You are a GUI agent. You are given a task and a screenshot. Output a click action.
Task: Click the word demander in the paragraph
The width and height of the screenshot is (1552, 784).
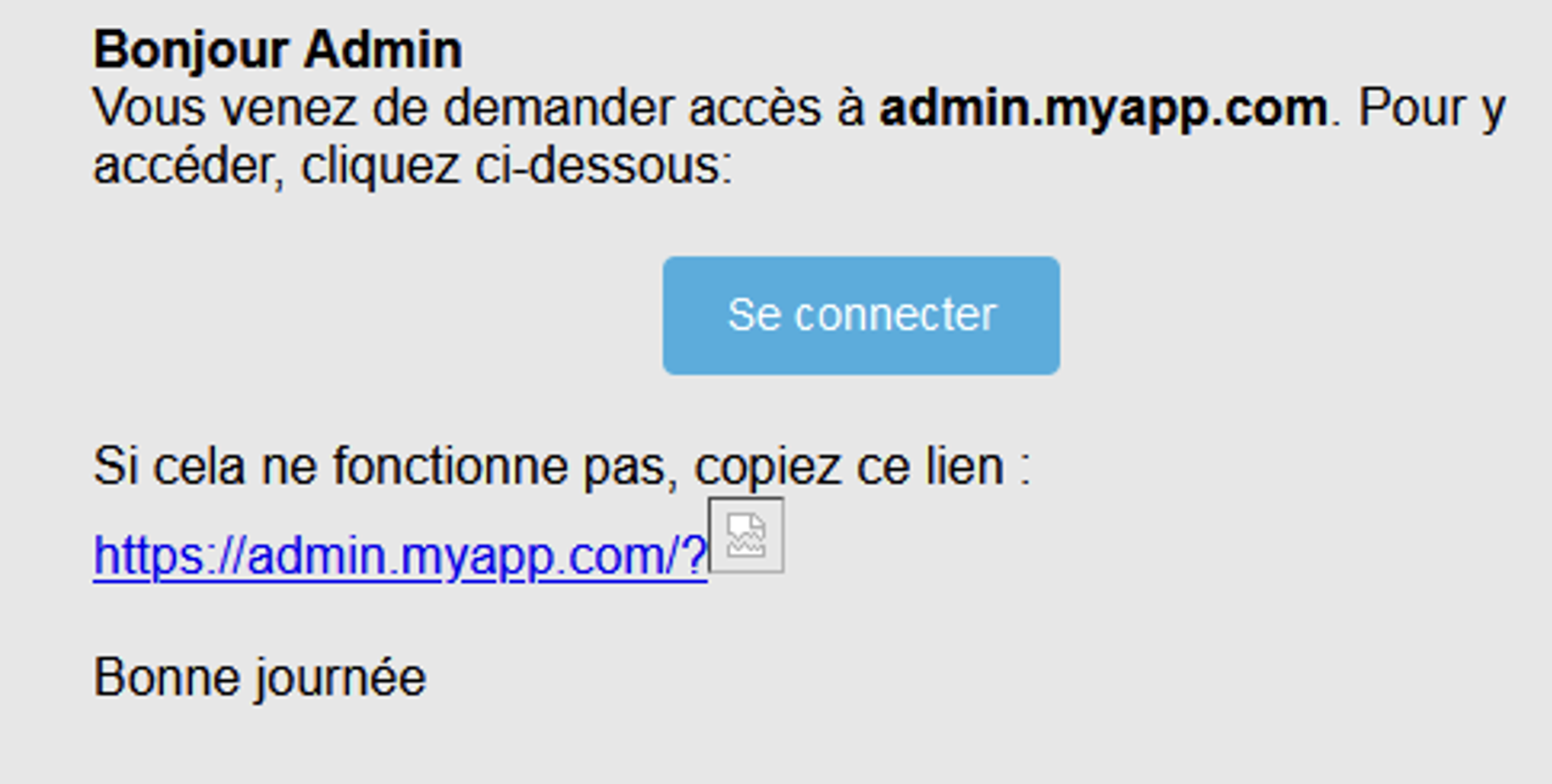pos(558,108)
